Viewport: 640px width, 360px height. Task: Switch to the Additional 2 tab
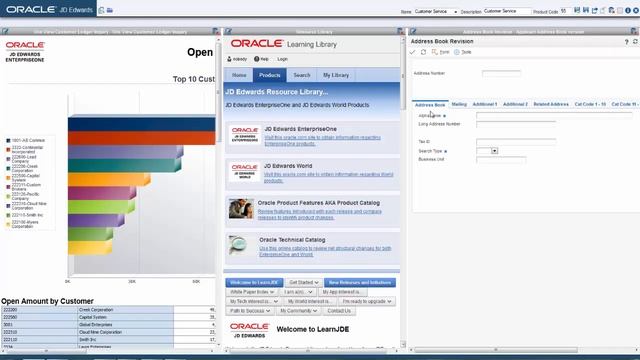tap(515, 104)
